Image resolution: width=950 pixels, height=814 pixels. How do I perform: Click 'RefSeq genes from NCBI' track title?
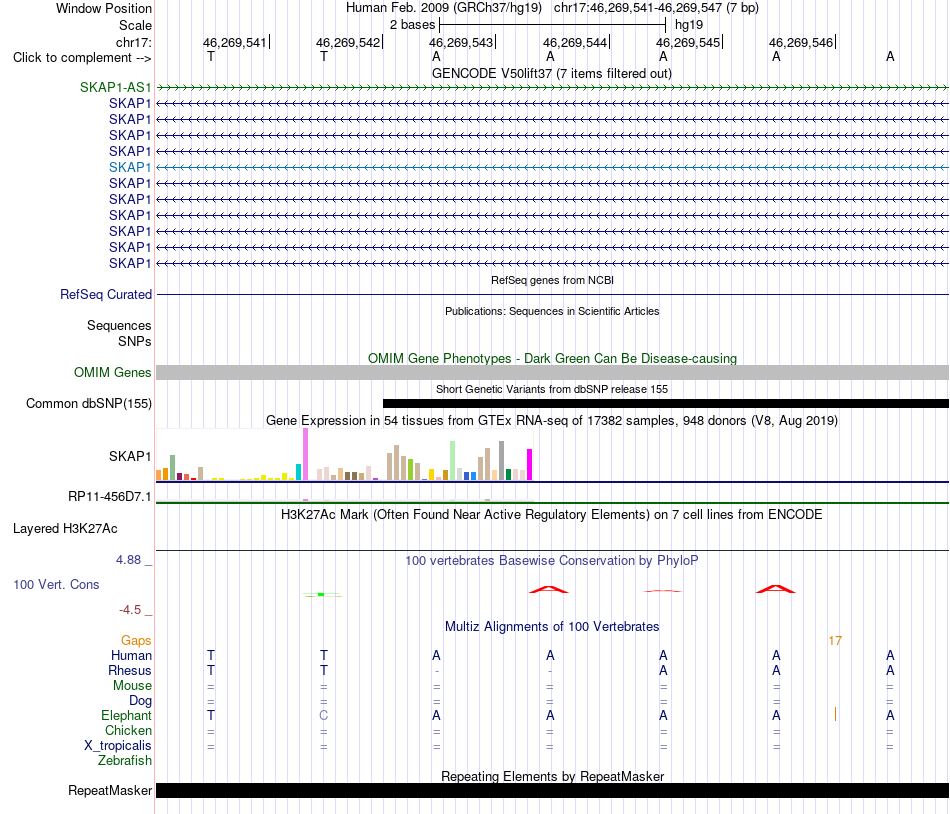click(552, 280)
